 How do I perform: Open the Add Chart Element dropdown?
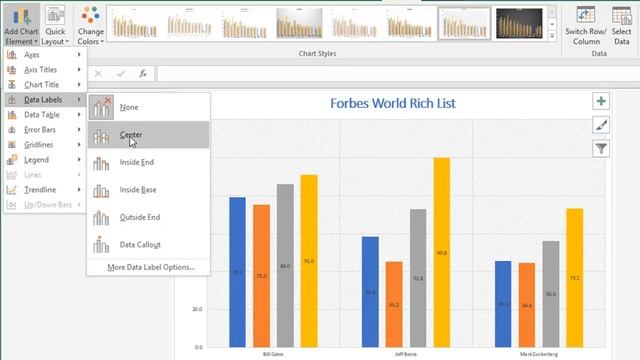tap(21, 25)
